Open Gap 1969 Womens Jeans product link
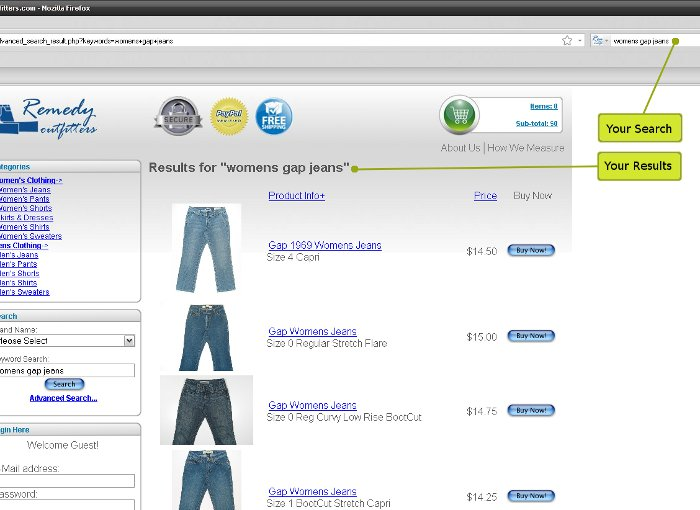 325,245
